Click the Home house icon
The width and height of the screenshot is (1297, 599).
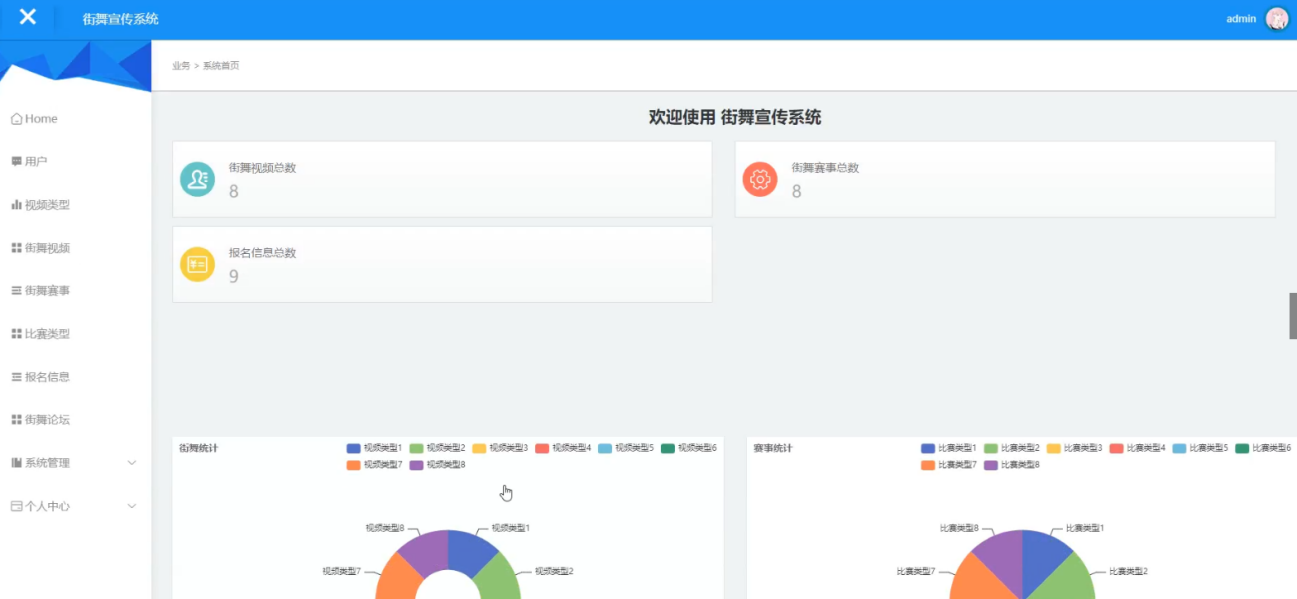click(x=16, y=119)
